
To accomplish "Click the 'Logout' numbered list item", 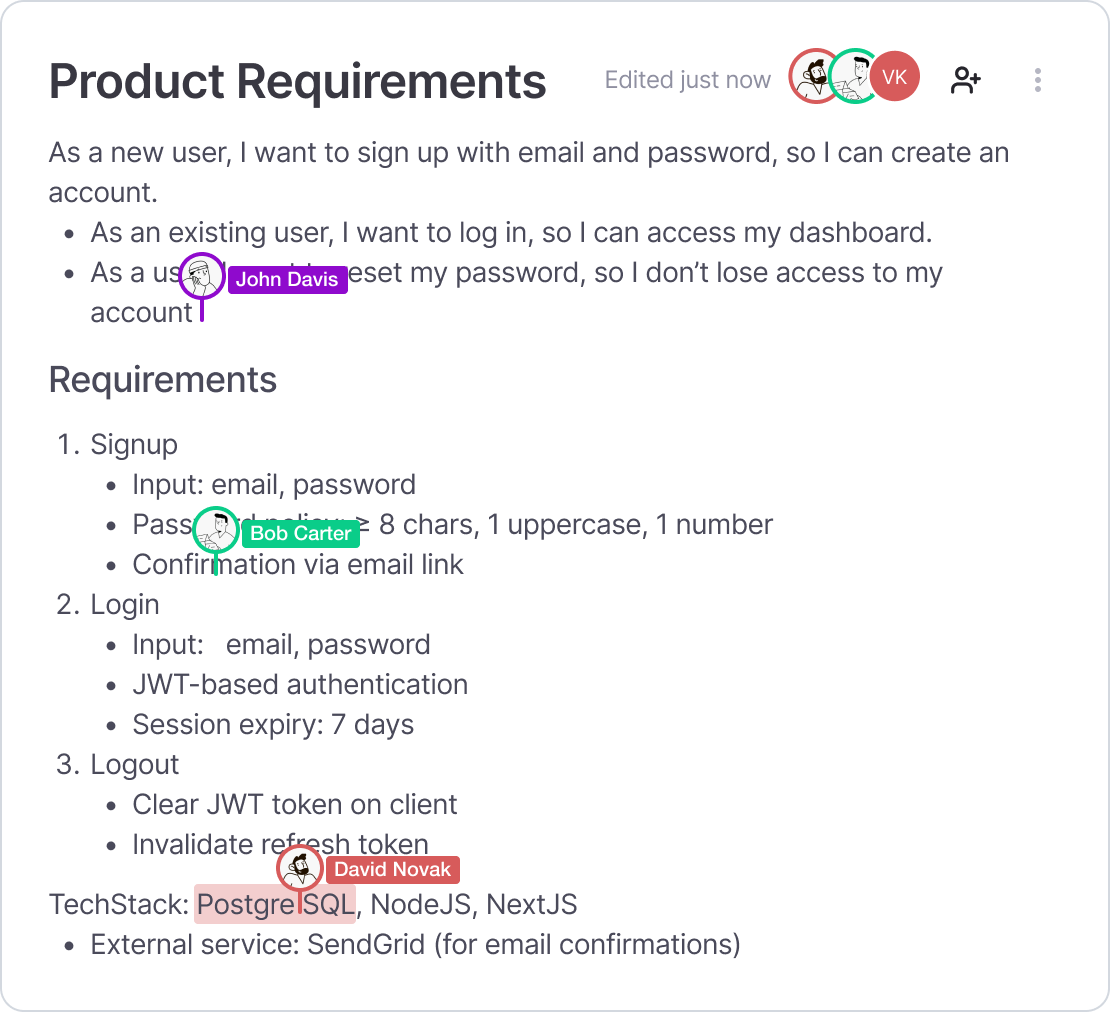I will coord(135,765).
